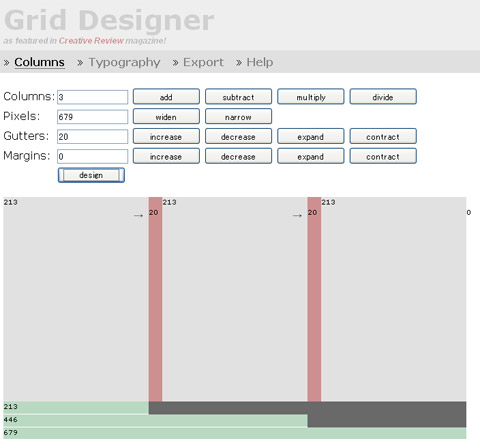This screenshot has height=439, width=480.
Task: Widen the pixel width
Action: [x=166, y=117]
